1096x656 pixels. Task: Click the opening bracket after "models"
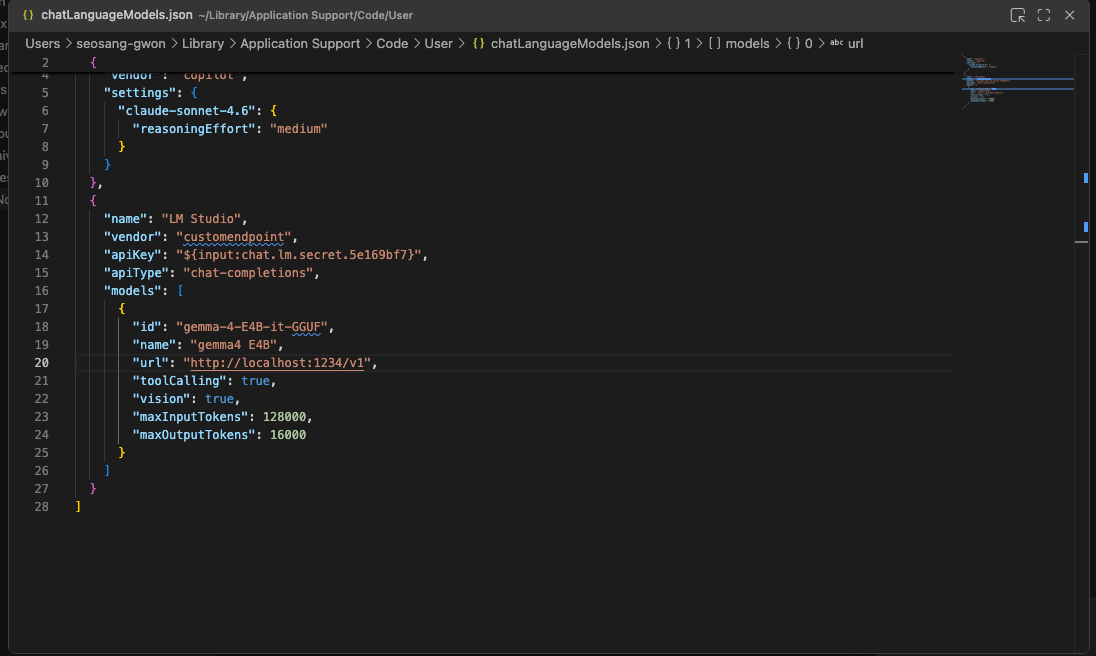180,291
